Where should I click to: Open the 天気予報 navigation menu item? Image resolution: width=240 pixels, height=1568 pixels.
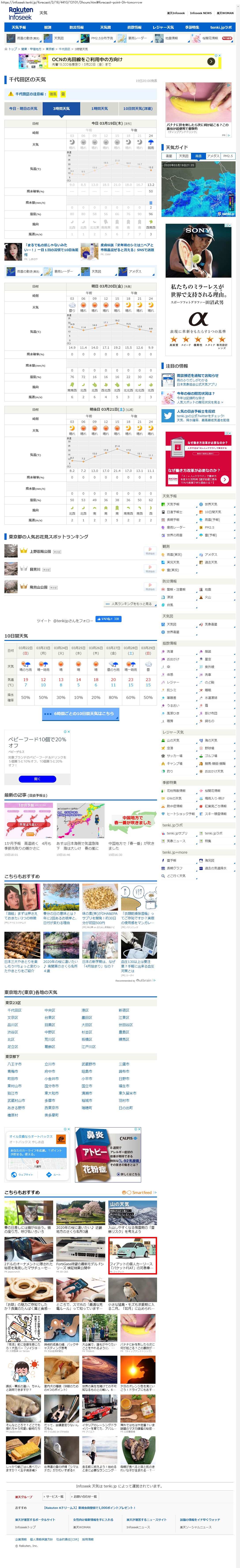pos(19,27)
